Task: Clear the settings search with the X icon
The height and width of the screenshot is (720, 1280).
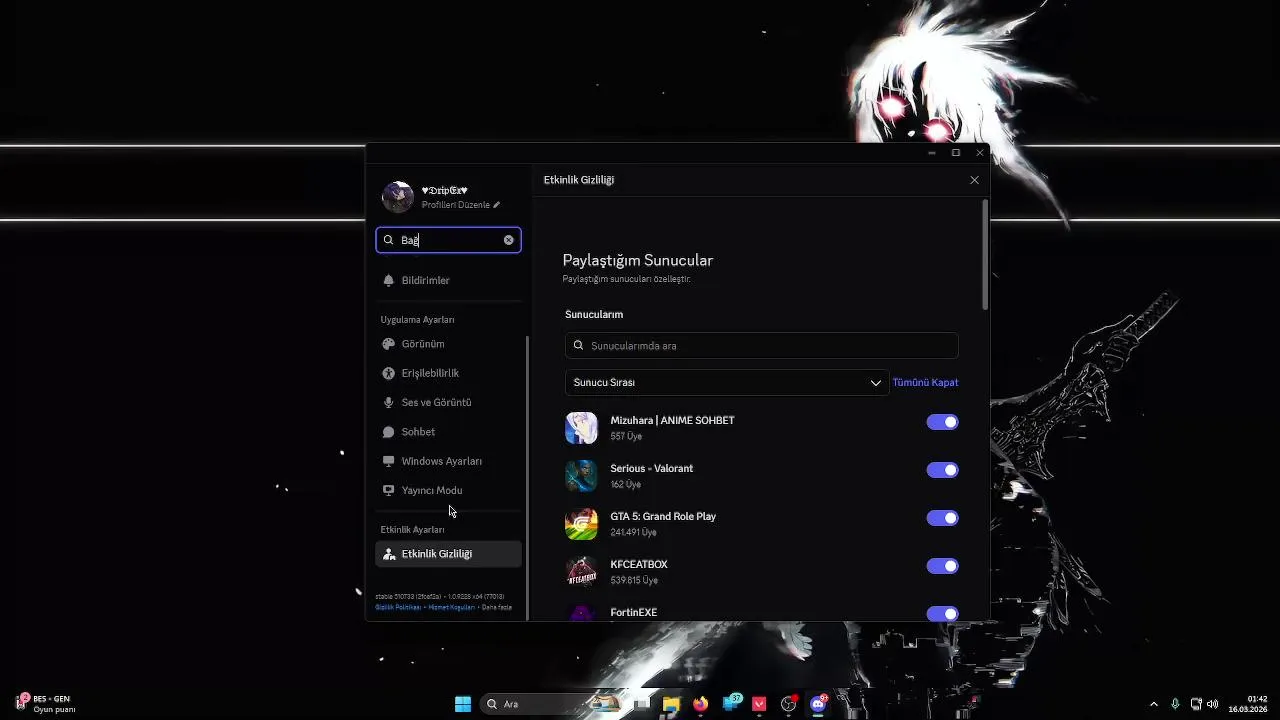Action: tap(508, 240)
